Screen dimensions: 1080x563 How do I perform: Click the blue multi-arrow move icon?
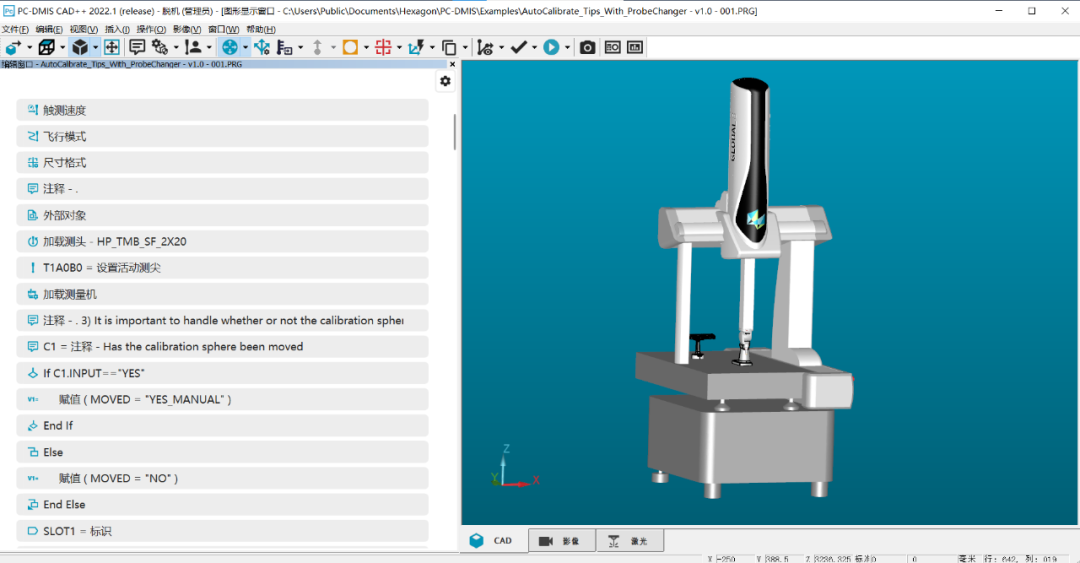point(262,47)
